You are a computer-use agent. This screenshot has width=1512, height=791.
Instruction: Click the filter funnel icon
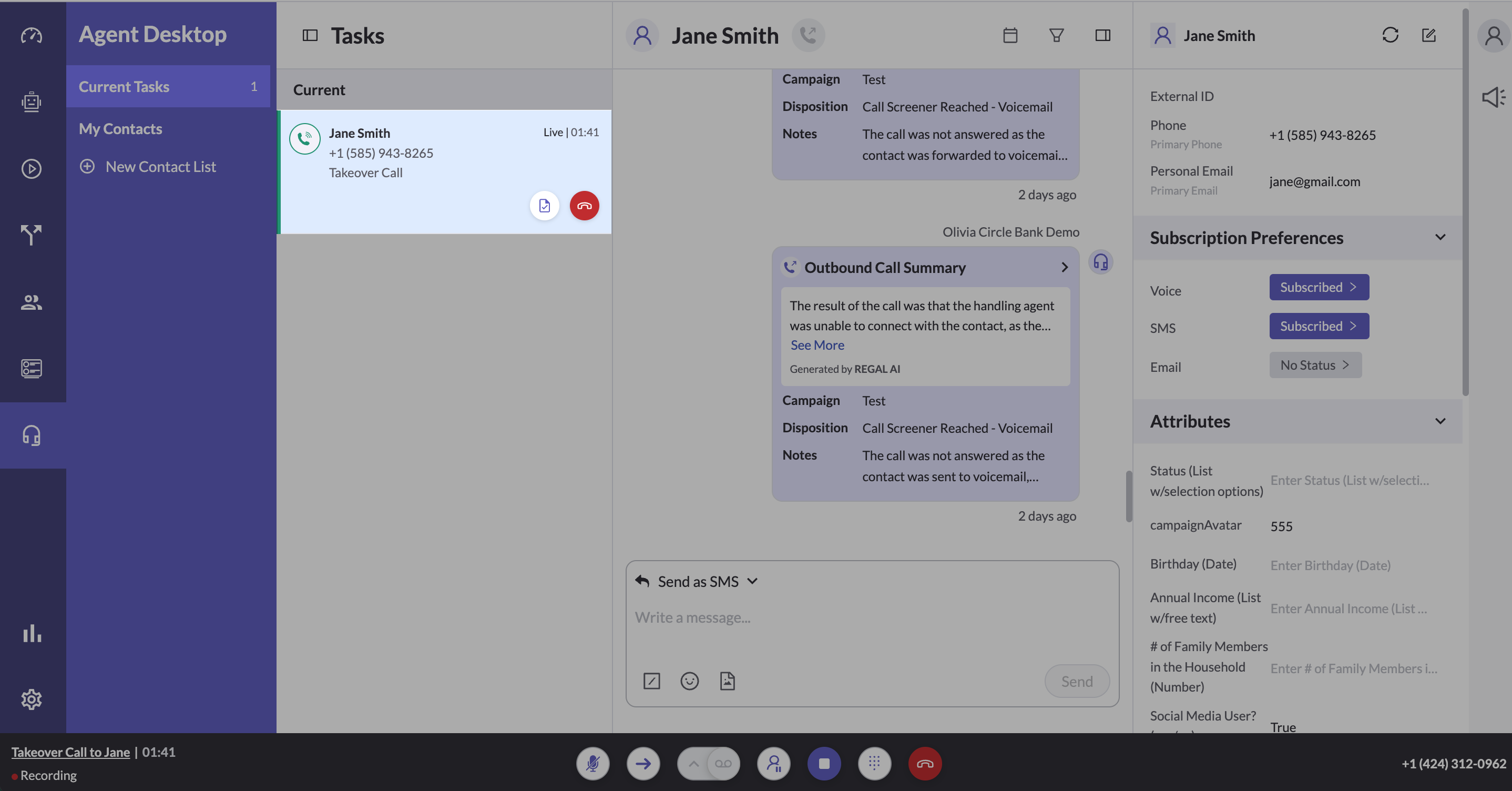pyautogui.click(x=1056, y=35)
